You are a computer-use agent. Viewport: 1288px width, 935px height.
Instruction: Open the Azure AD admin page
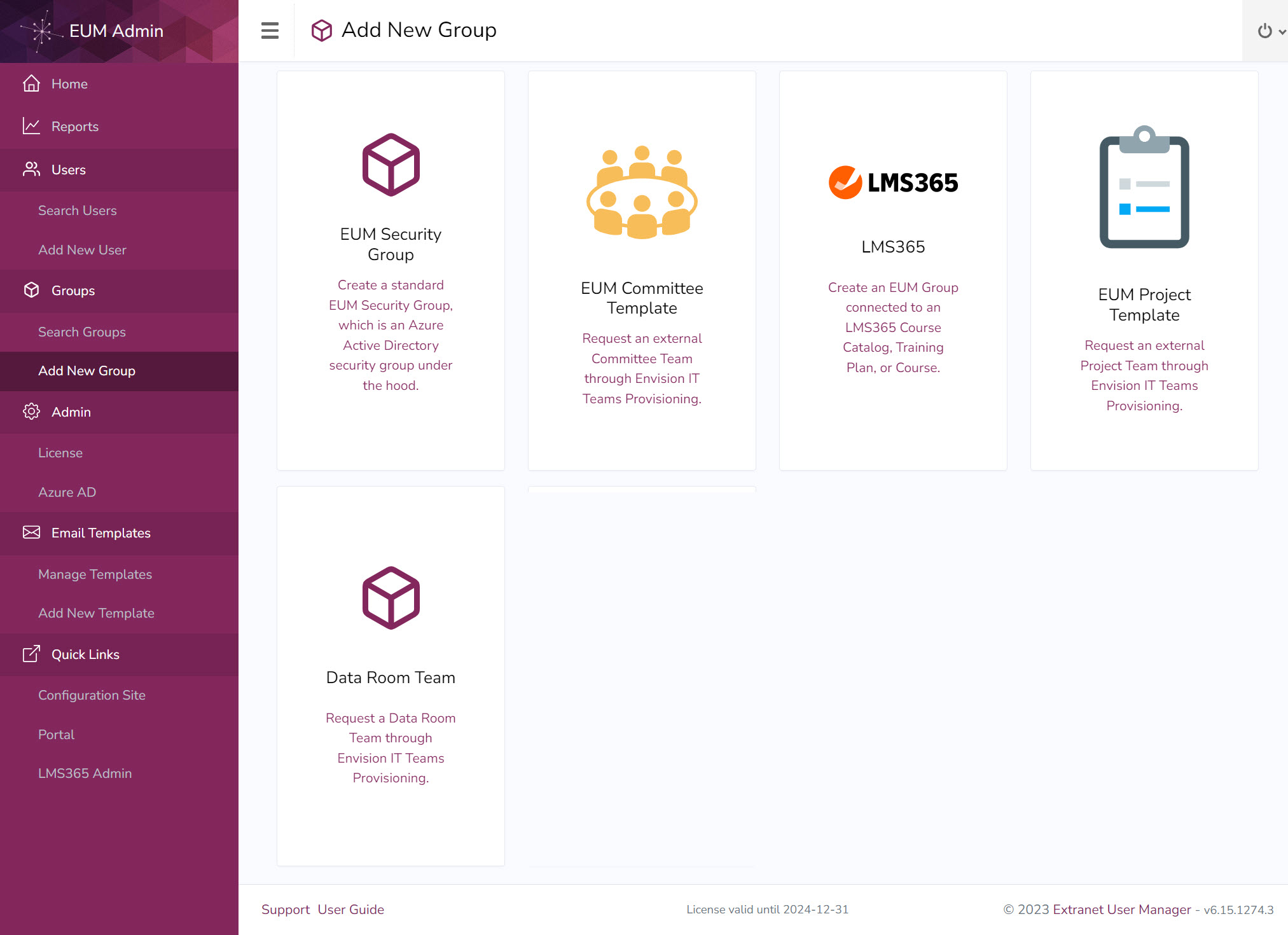click(x=67, y=492)
